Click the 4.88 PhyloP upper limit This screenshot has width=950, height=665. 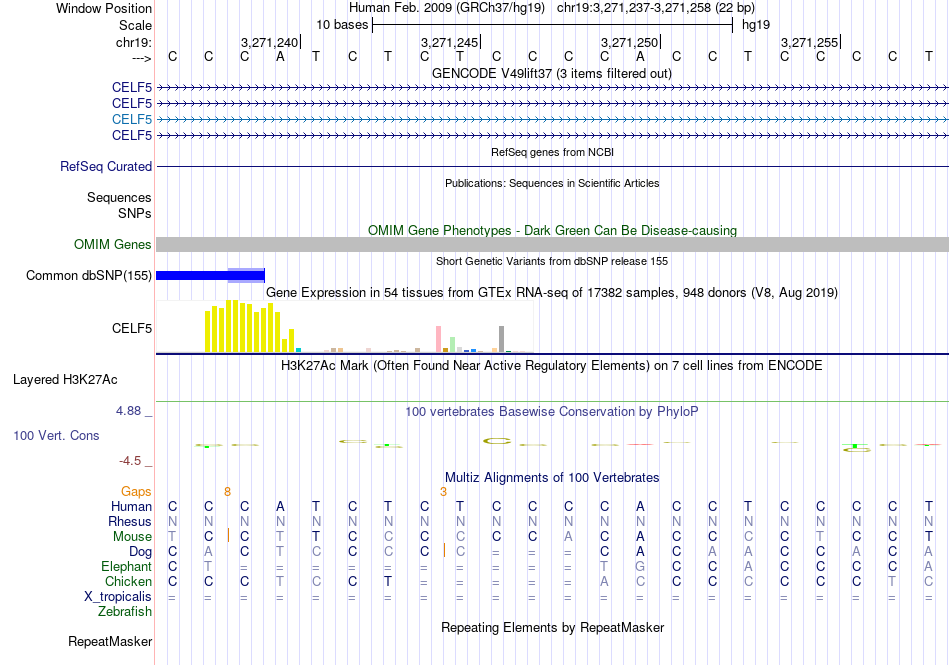[x=128, y=411]
